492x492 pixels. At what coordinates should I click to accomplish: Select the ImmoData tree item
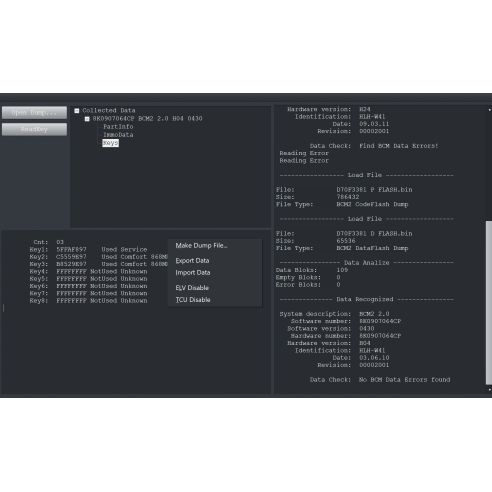pos(118,135)
